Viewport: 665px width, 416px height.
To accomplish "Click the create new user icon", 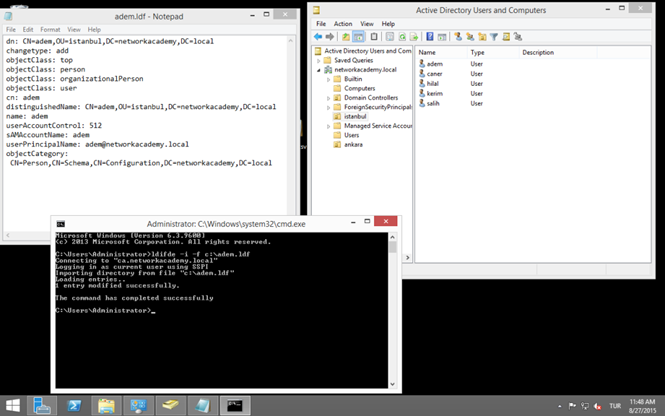I will tap(458, 37).
